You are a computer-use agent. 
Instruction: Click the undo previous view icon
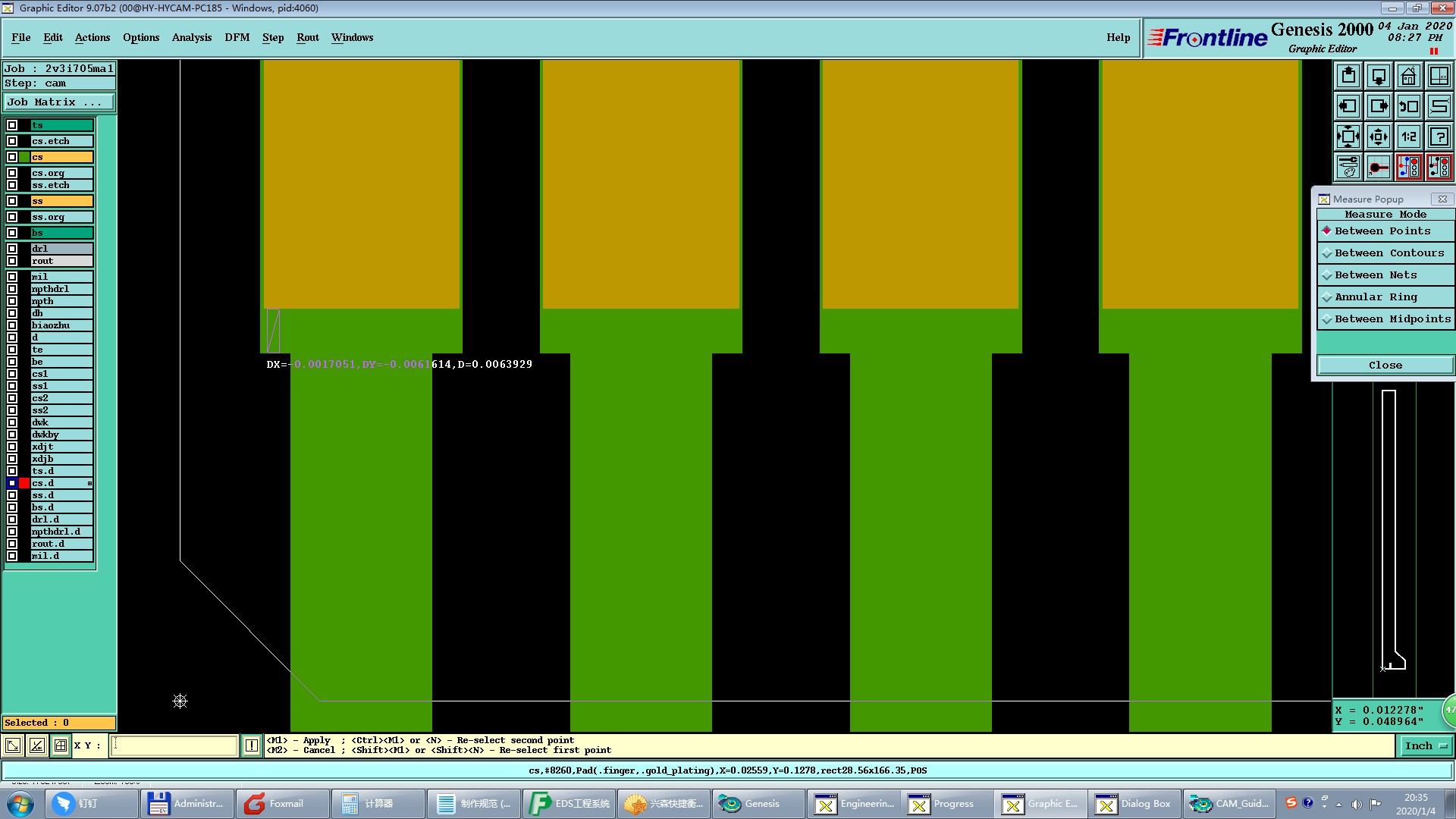click(x=1408, y=107)
